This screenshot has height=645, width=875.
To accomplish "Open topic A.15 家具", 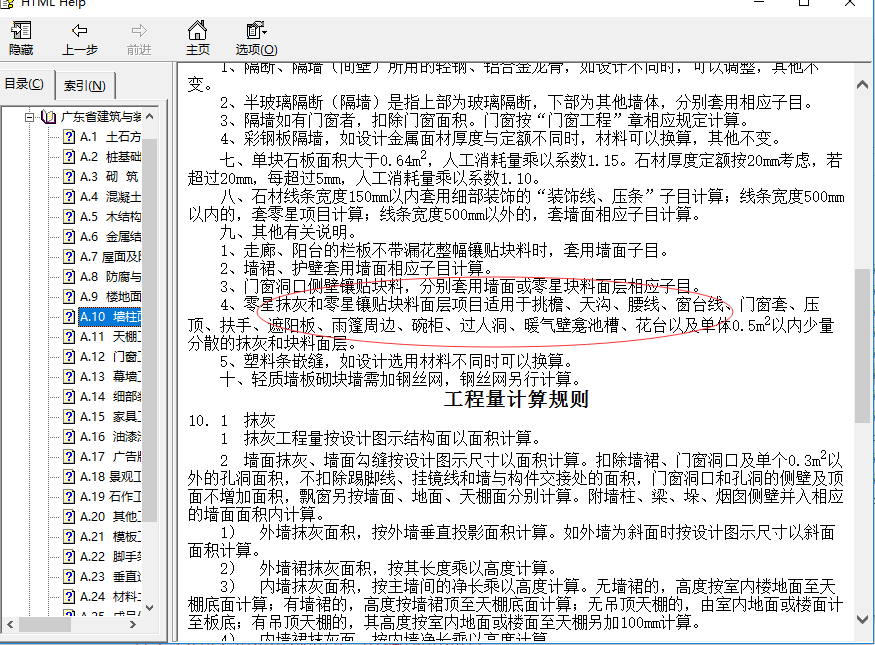I will coord(110,417).
